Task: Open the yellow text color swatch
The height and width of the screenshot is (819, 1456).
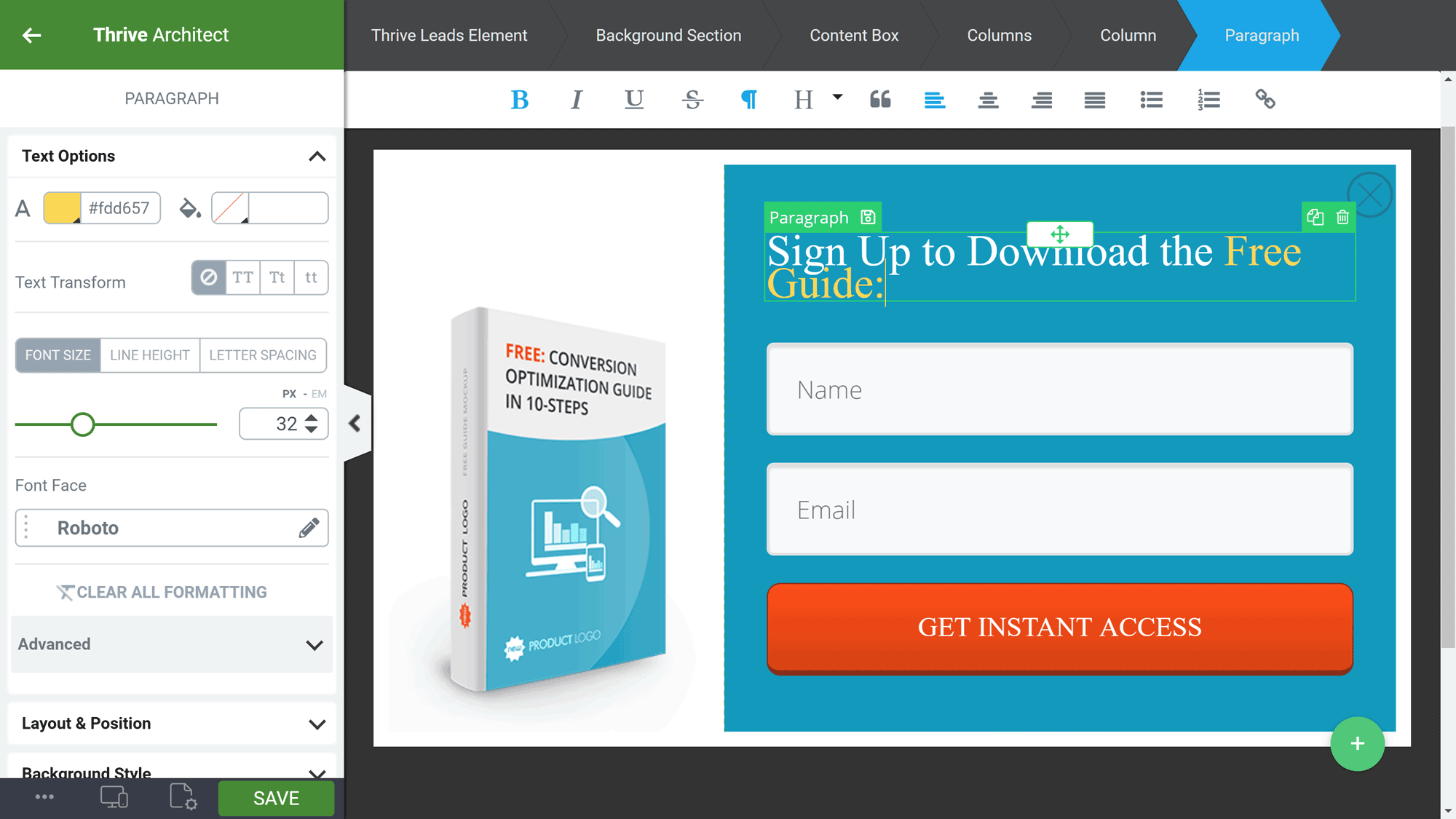Action: 63,208
